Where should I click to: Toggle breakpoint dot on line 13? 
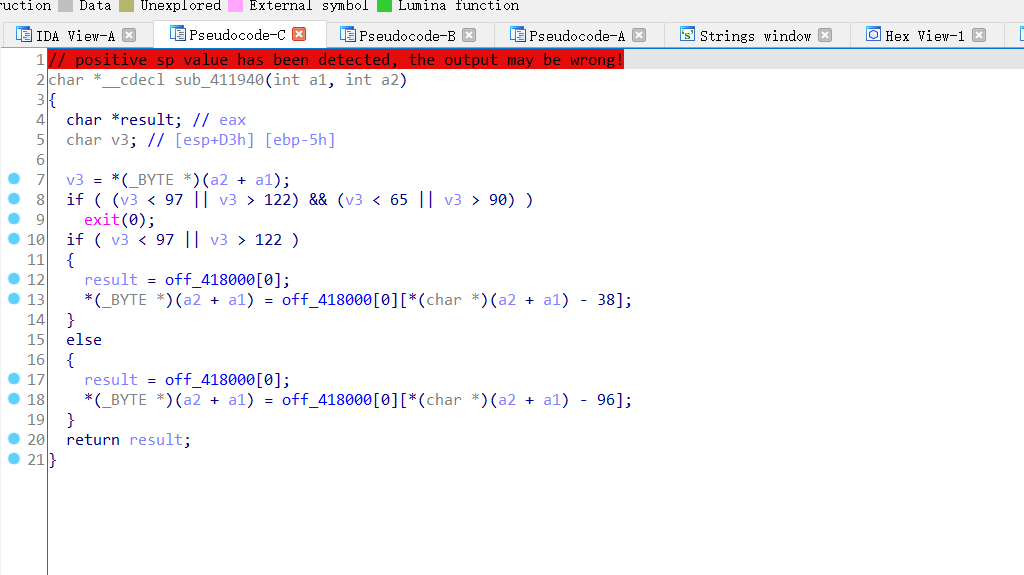(x=14, y=299)
